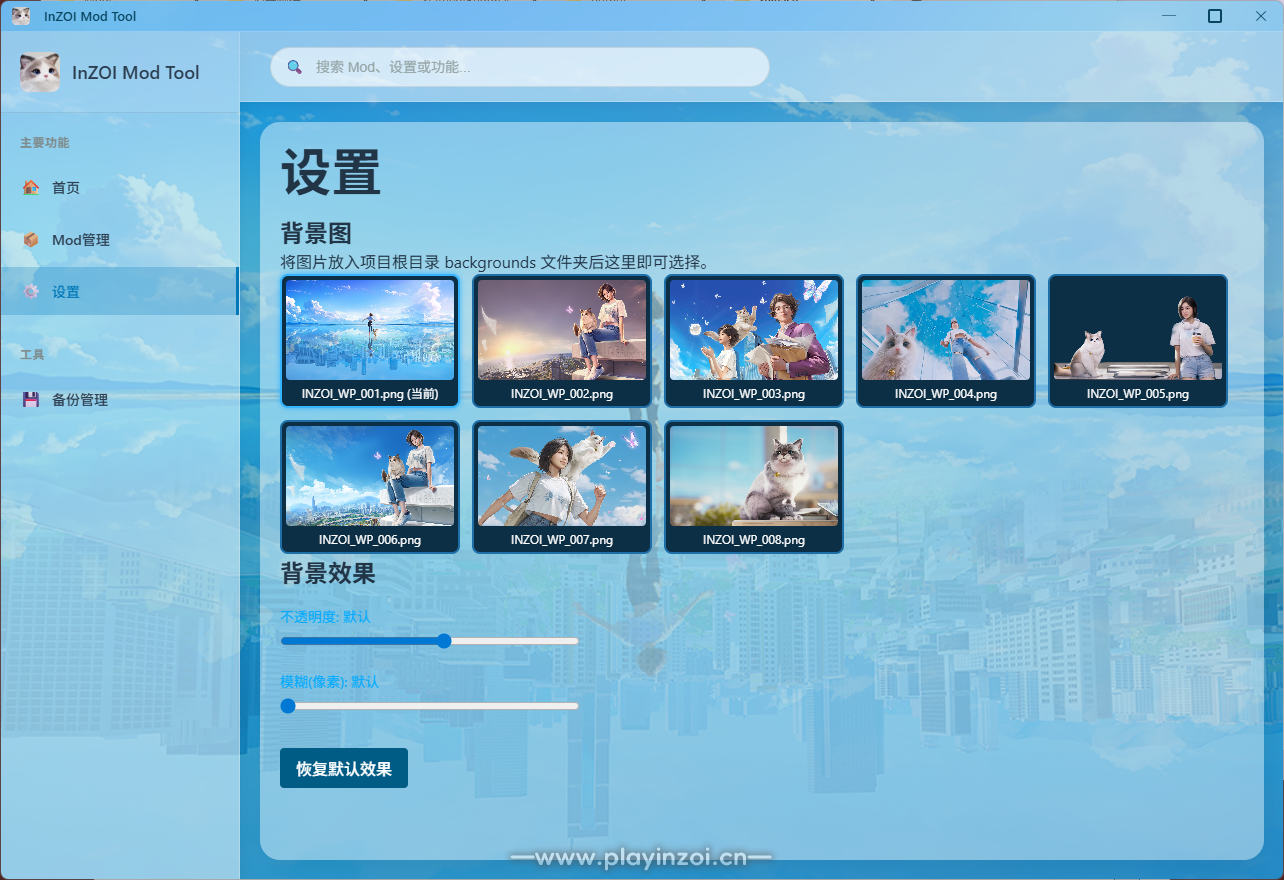Click the house icon beside 首页
Viewport: 1284px width, 880px height.
coord(31,187)
